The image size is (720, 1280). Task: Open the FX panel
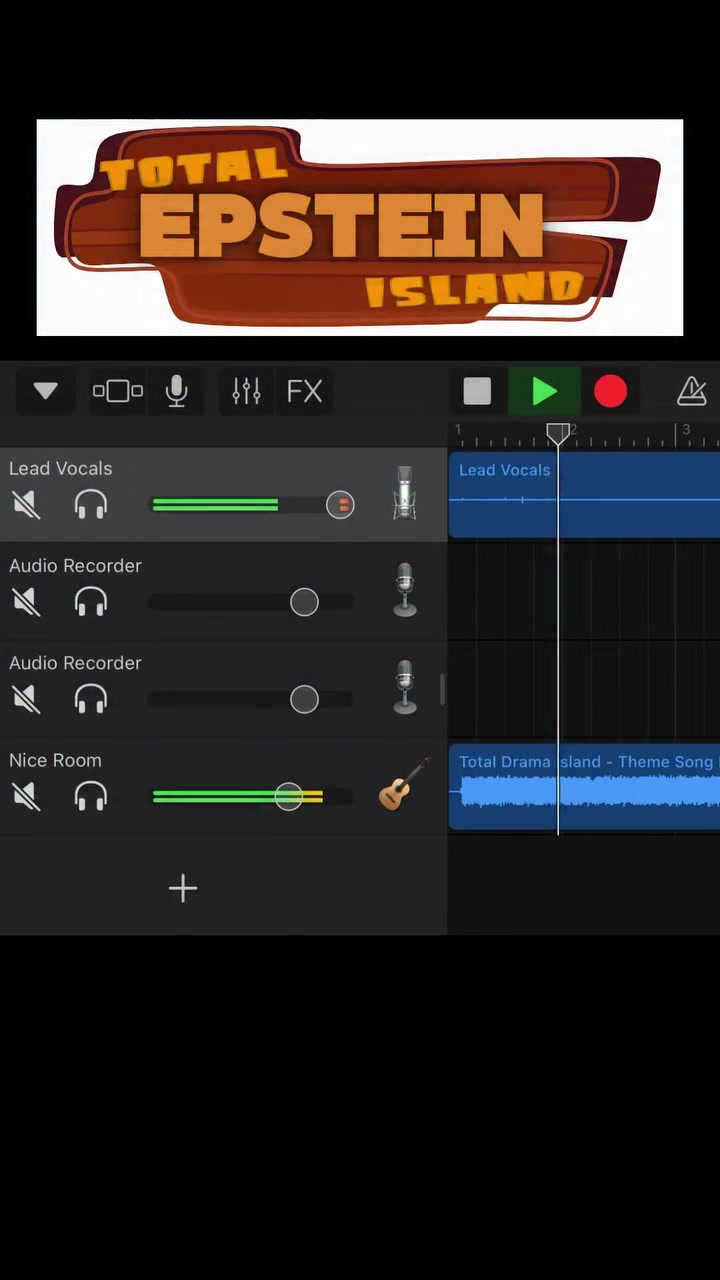click(305, 391)
